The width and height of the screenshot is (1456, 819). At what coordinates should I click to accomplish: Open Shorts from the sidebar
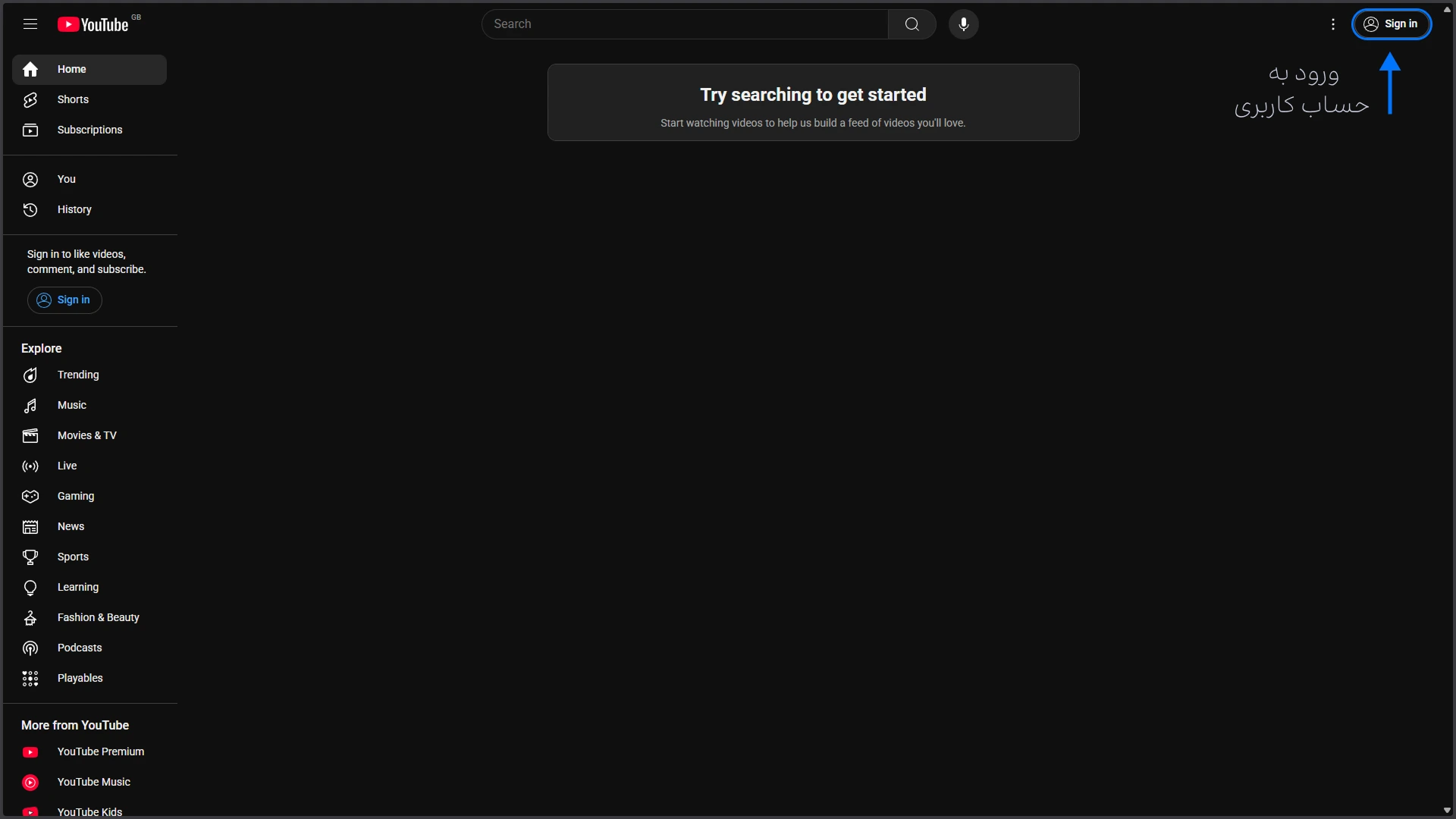[x=73, y=99]
